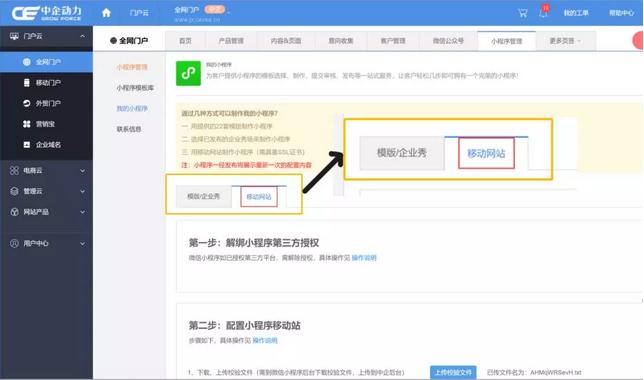The width and height of the screenshot is (644, 380).
Task: Open 我的小程序 in the sub-navigation
Action: click(132, 108)
